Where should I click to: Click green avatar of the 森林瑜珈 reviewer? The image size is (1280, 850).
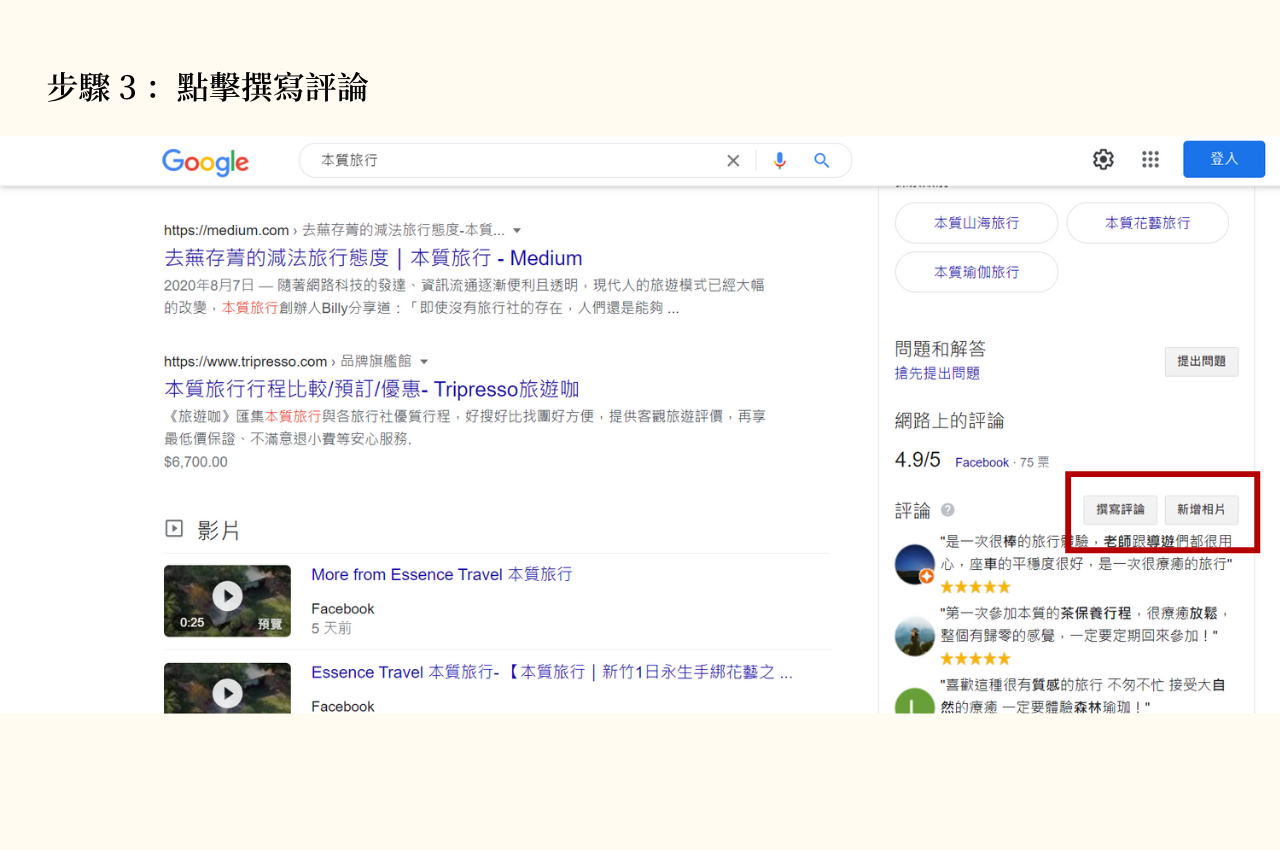point(914,700)
